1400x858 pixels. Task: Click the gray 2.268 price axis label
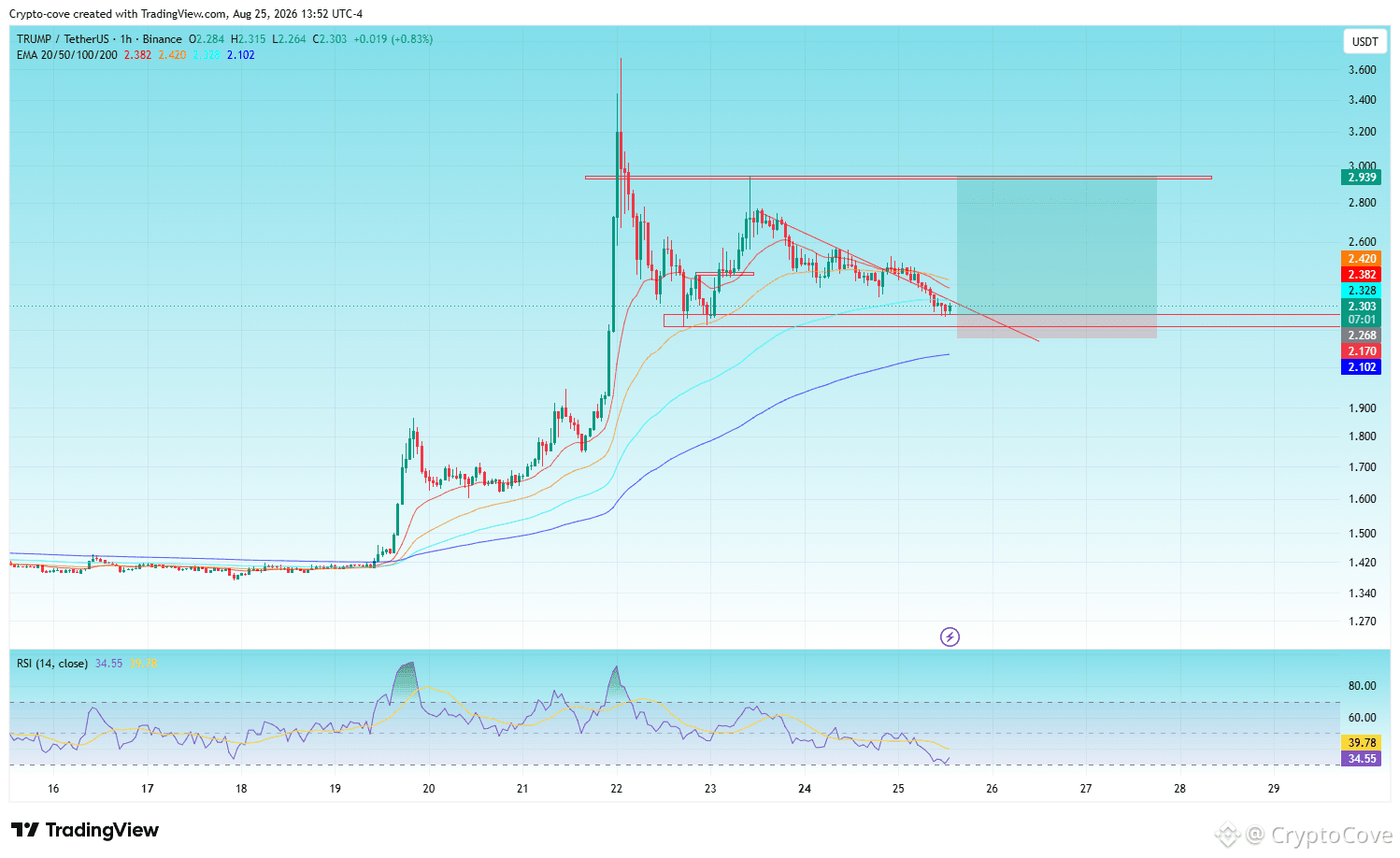pyautogui.click(x=1362, y=336)
